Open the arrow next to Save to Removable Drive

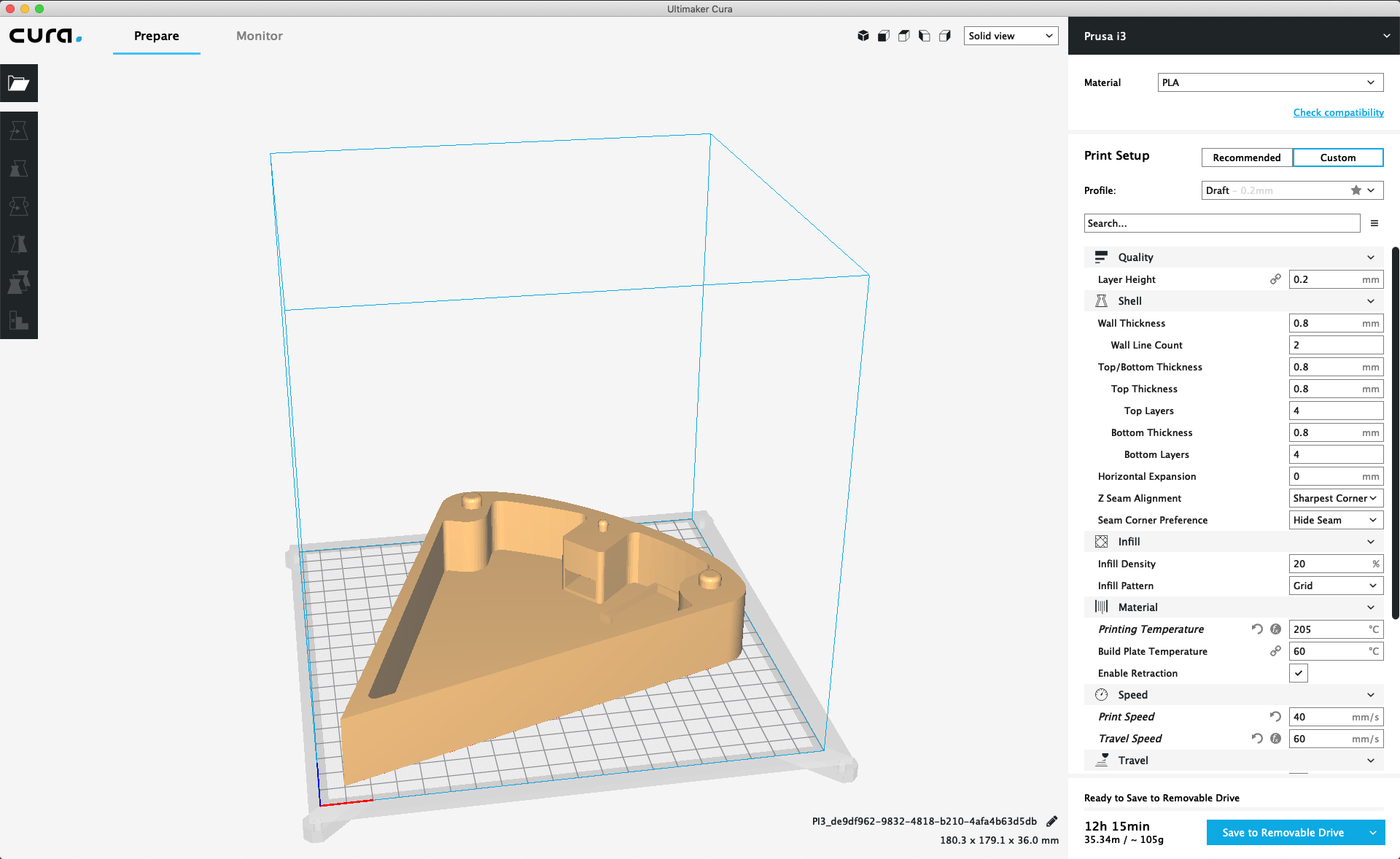1373,833
